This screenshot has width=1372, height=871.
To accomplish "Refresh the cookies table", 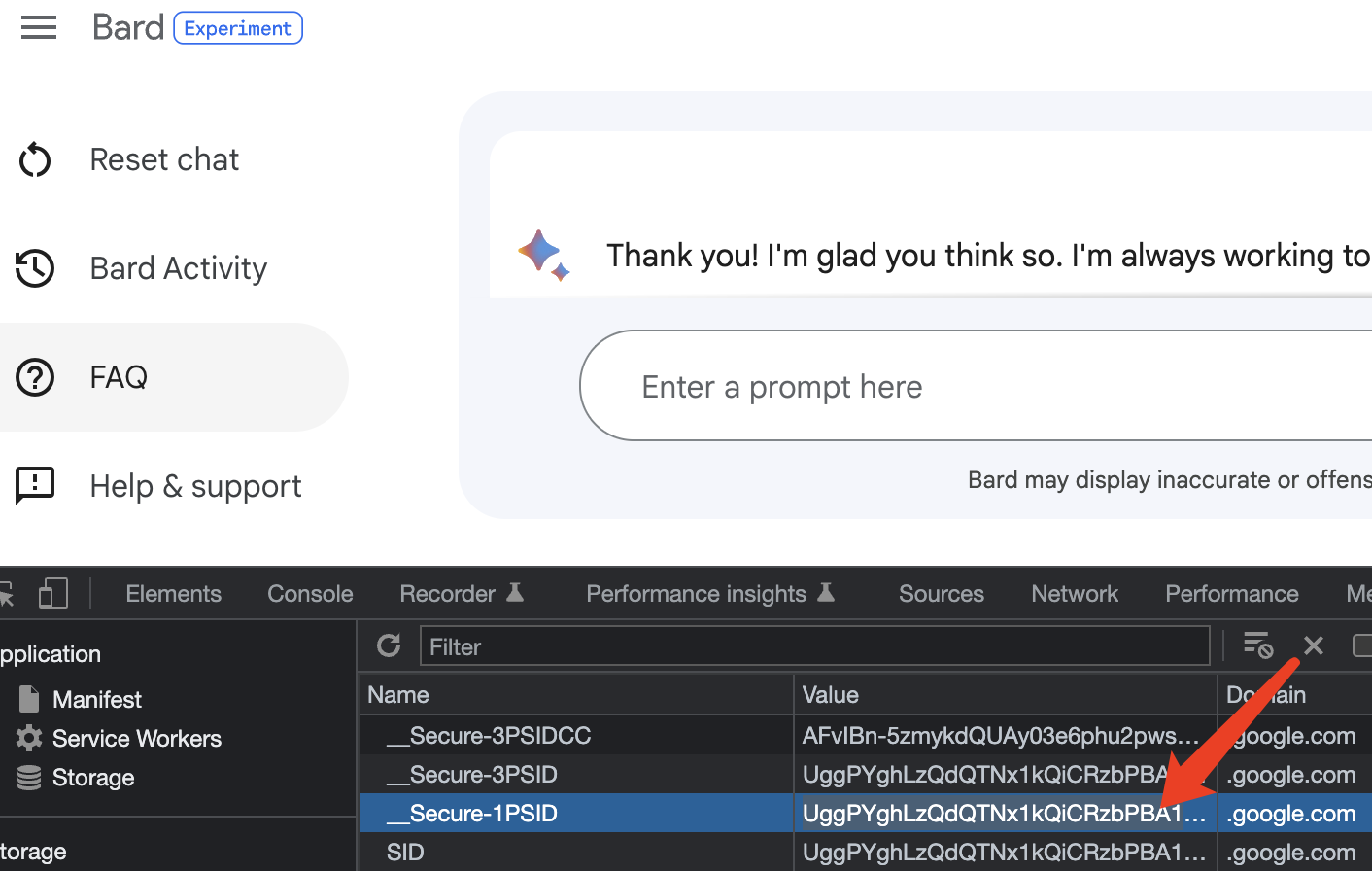I will (389, 645).
